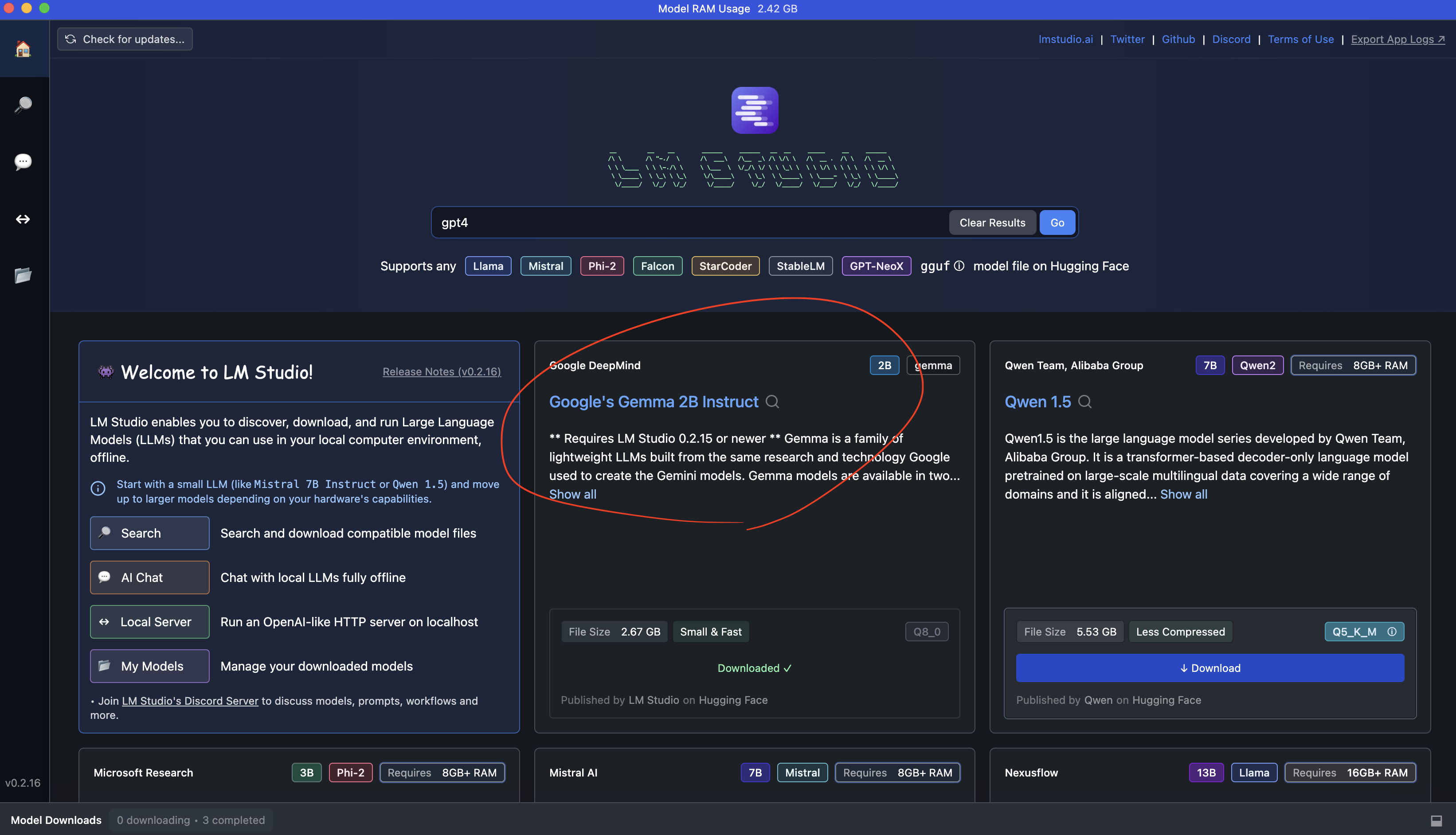Open the Local Server arrows sidebar icon
Viewport: 1456px width, 835px height.
coord(23,219)
